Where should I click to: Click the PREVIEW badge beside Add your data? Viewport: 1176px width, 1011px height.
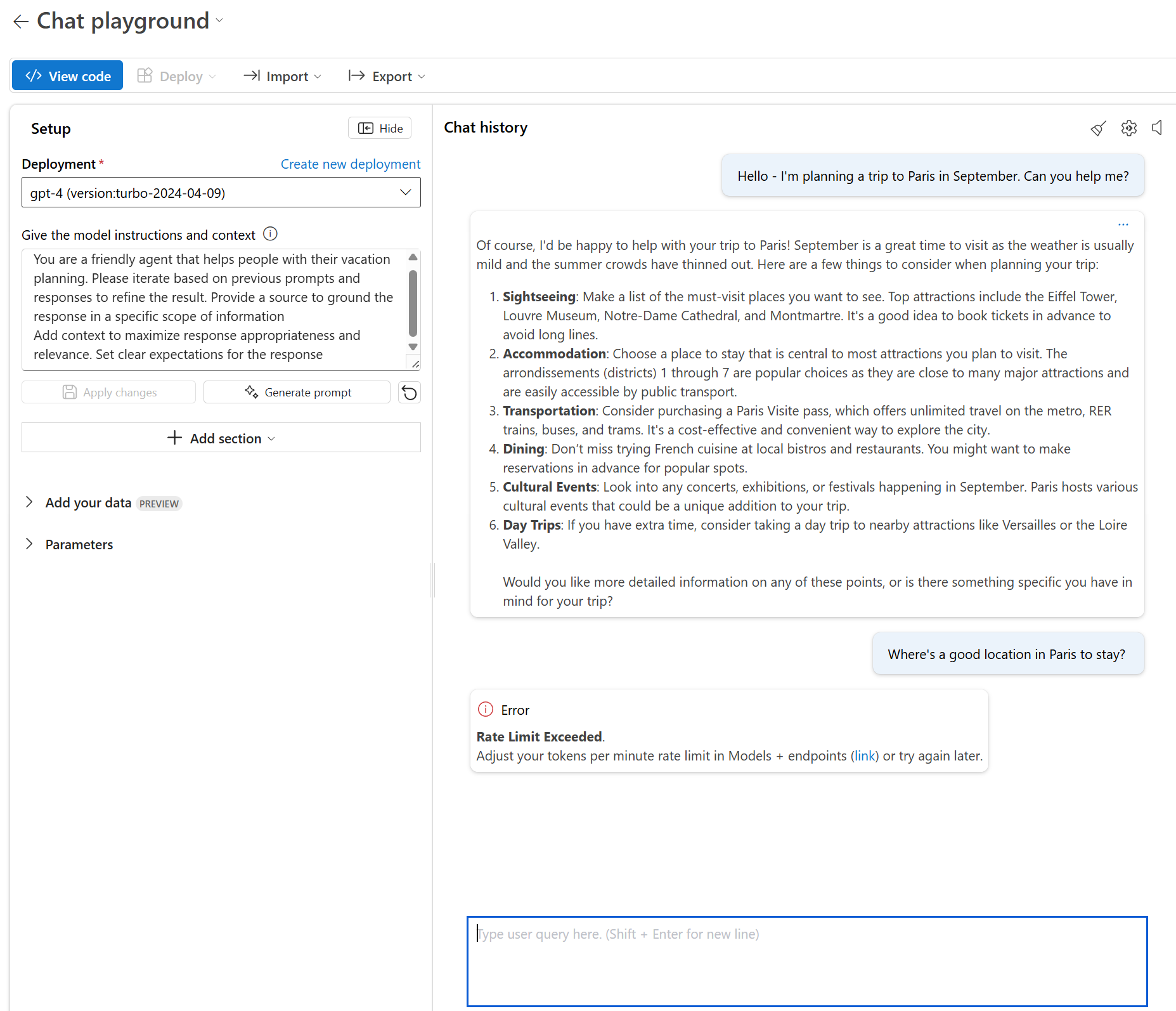(x=159, y=504)
